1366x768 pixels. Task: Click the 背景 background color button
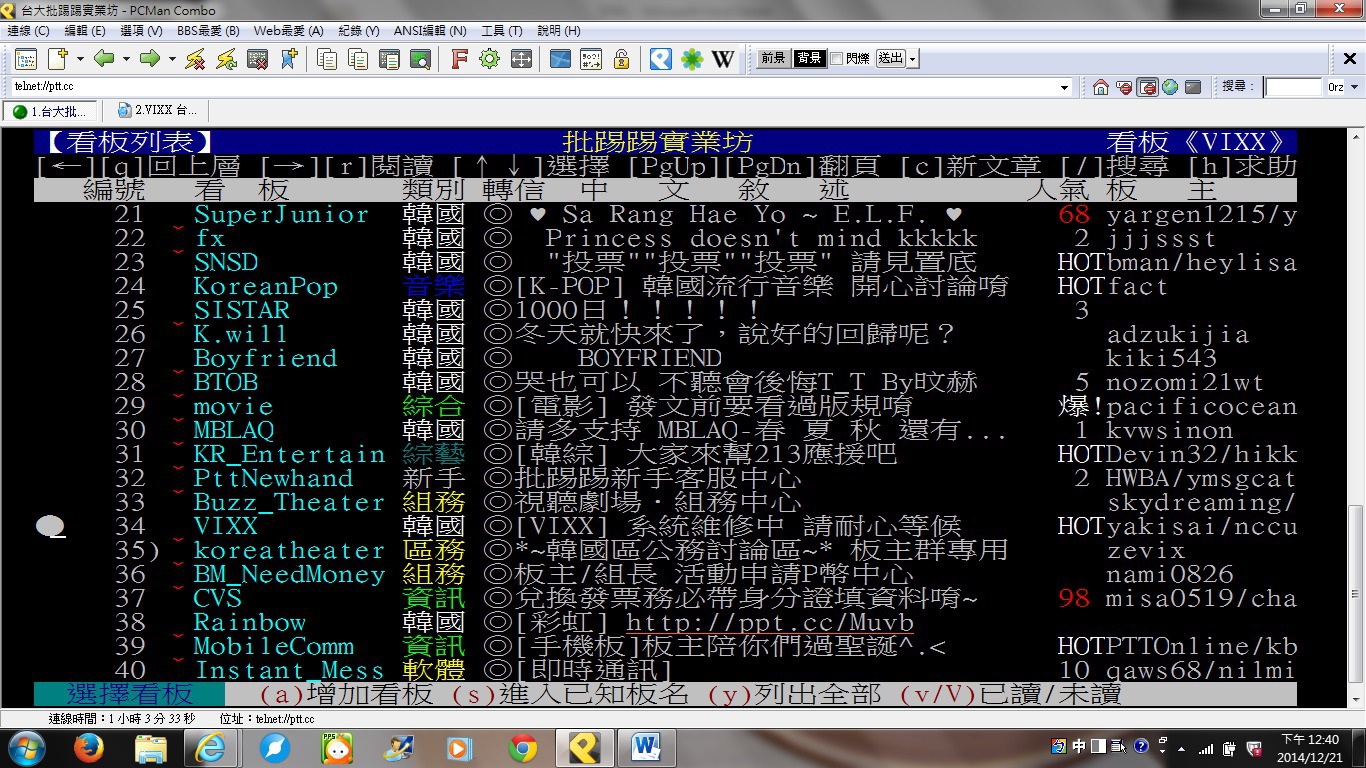click(x=809, y=59)
